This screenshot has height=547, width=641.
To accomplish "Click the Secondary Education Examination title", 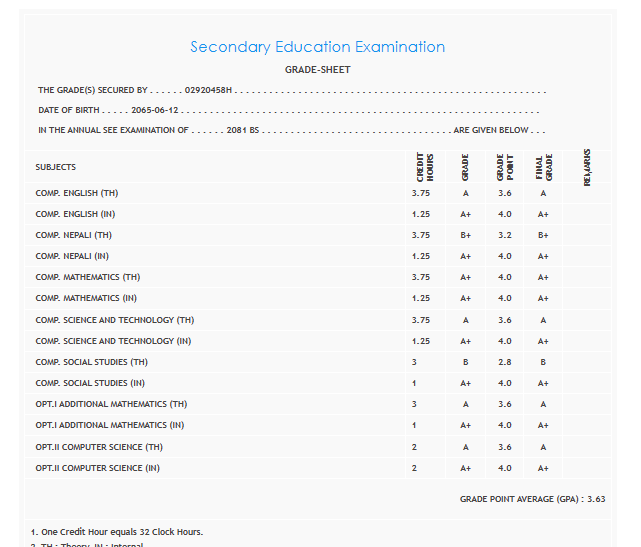I will click(318, 47).
